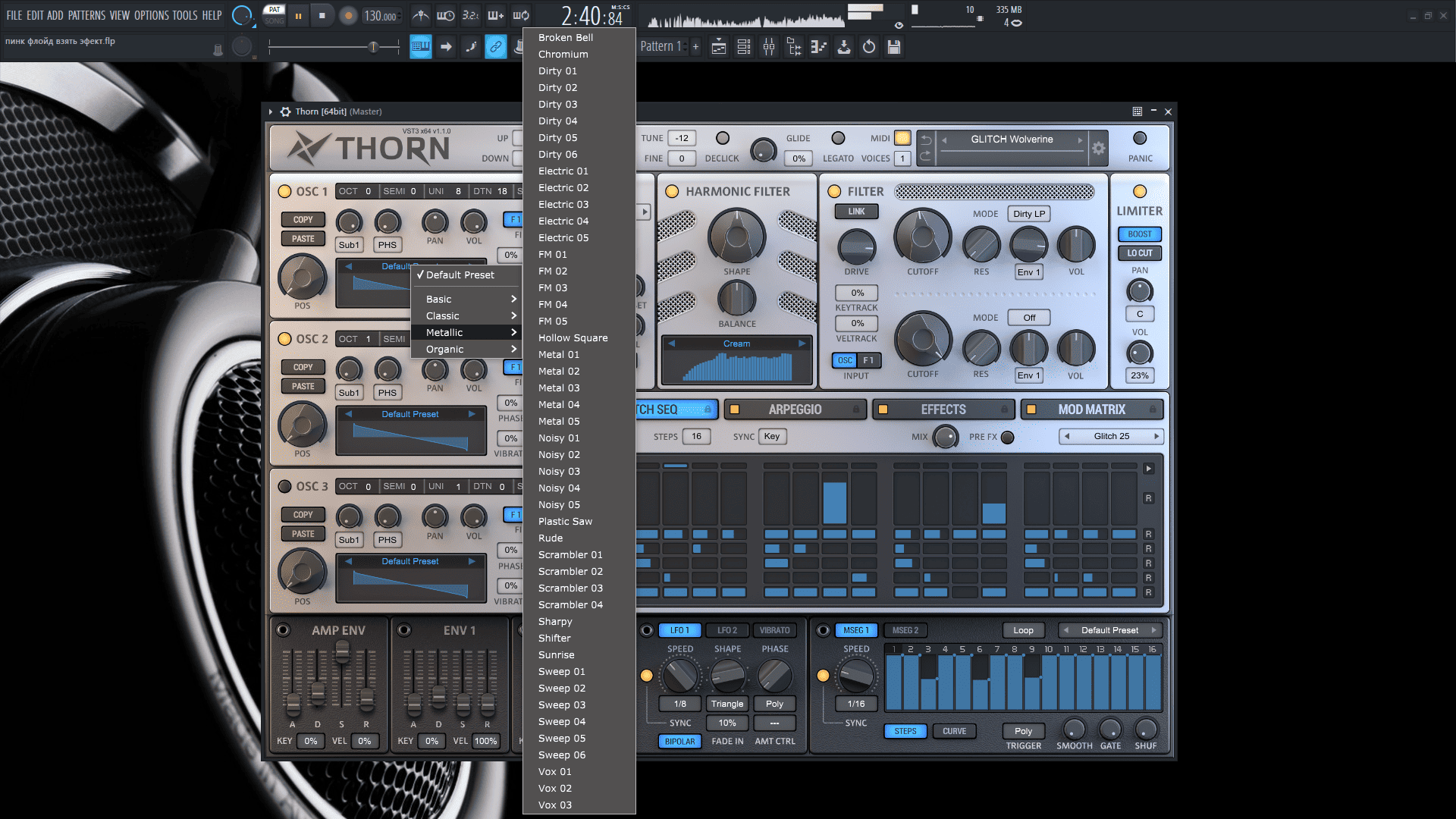The width and height of the screenshot is (1456, 819).
Task: Pause playback with the pause button
Action: point(298,15)
